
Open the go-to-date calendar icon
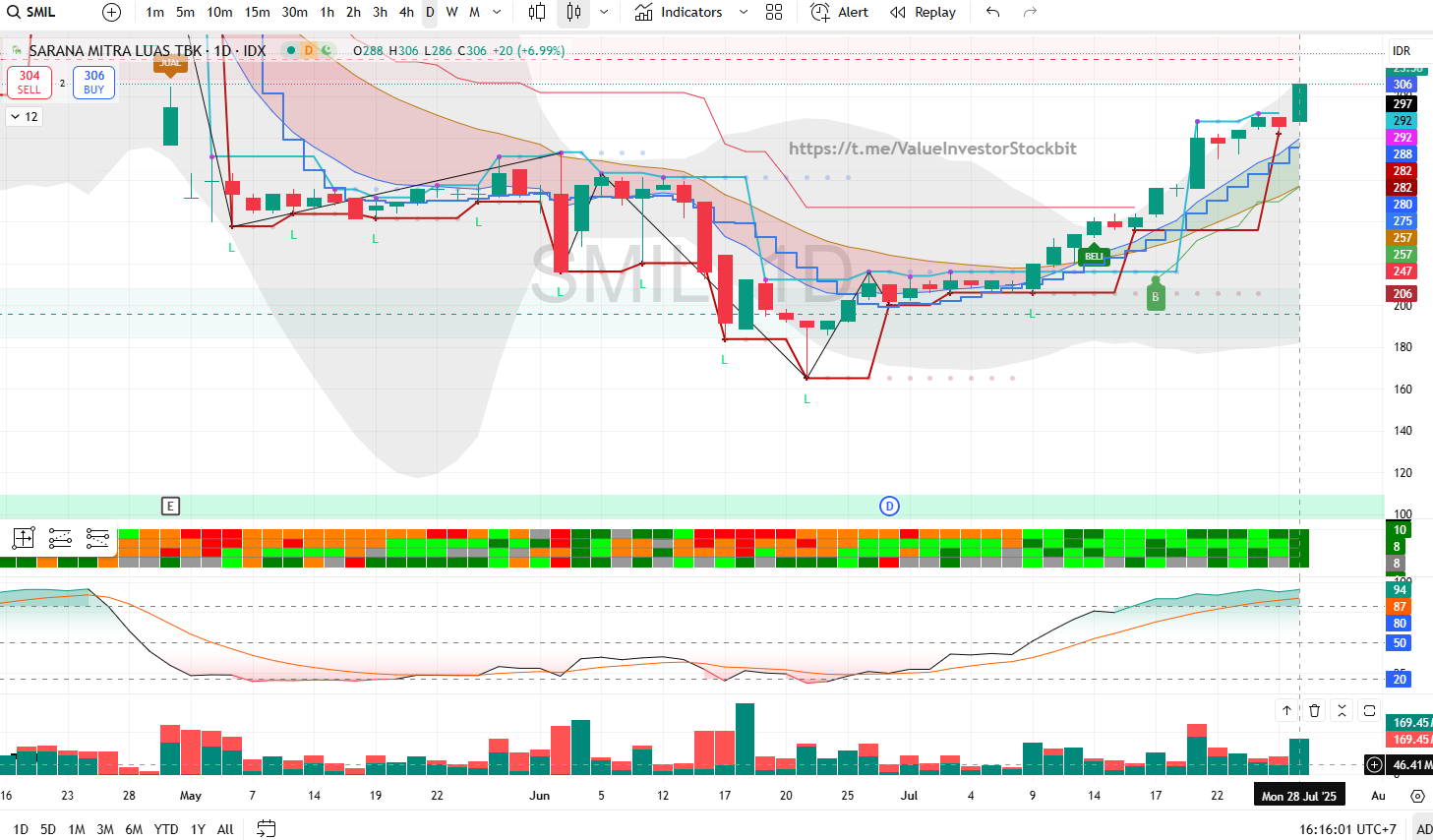point(267,829)
